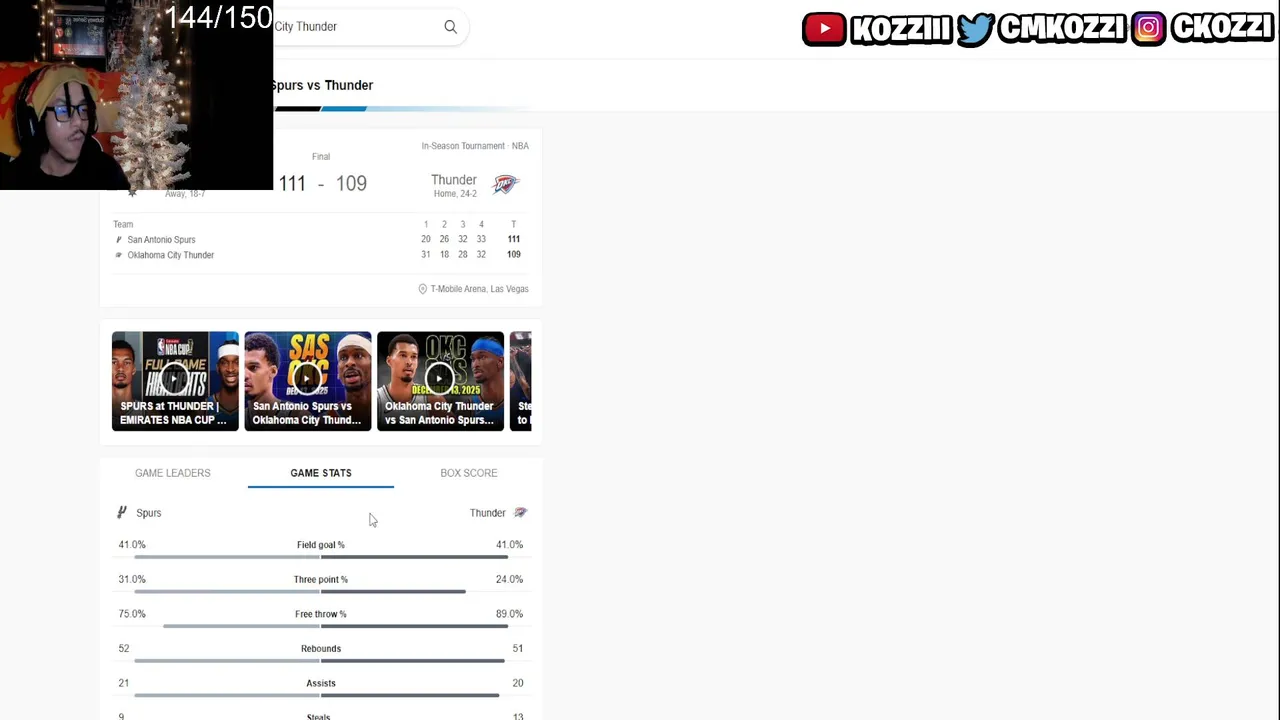The image size is (1280, 720).
Task: Click the Thunder logo in Game Stats header
Action: [520, 512]
